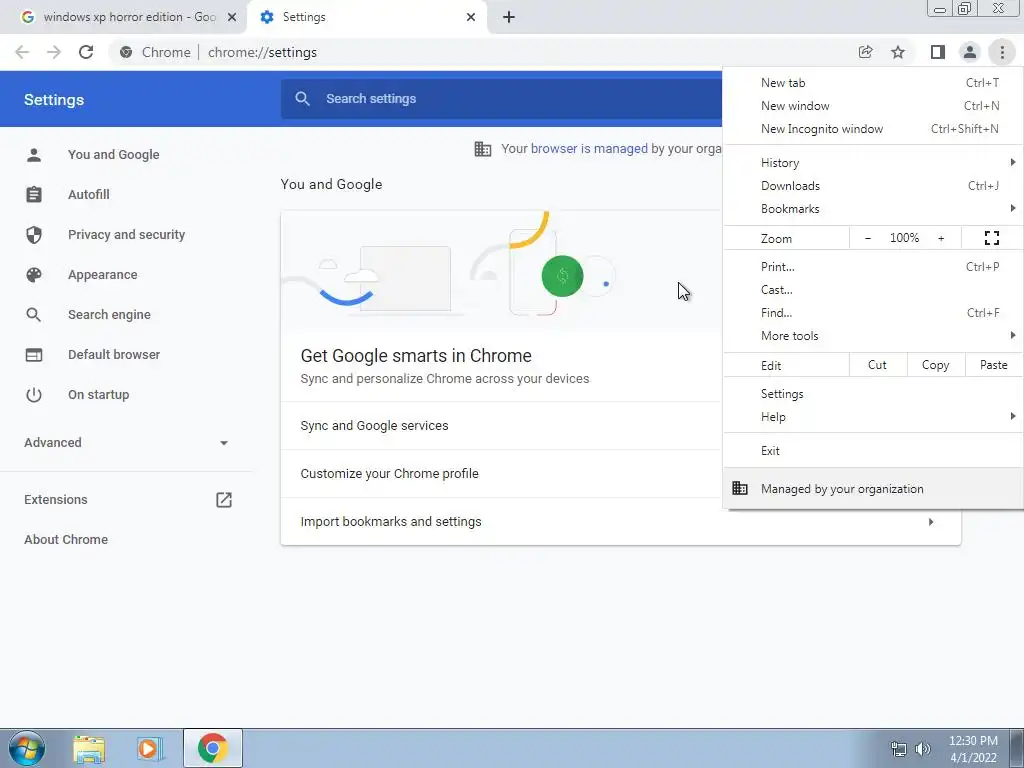This screenshot has width=1024, height=768.
Task: Close the Settings tab
Action: point(471,17)
